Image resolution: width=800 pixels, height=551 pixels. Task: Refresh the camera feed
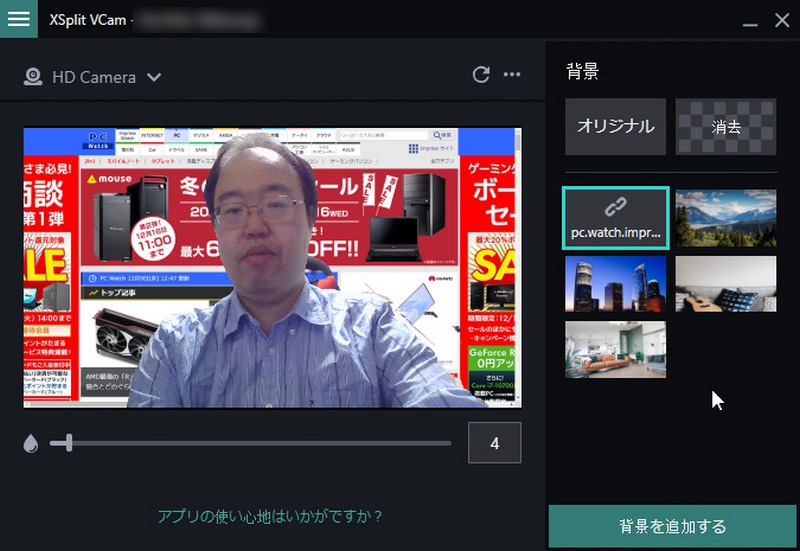point(481,75)
